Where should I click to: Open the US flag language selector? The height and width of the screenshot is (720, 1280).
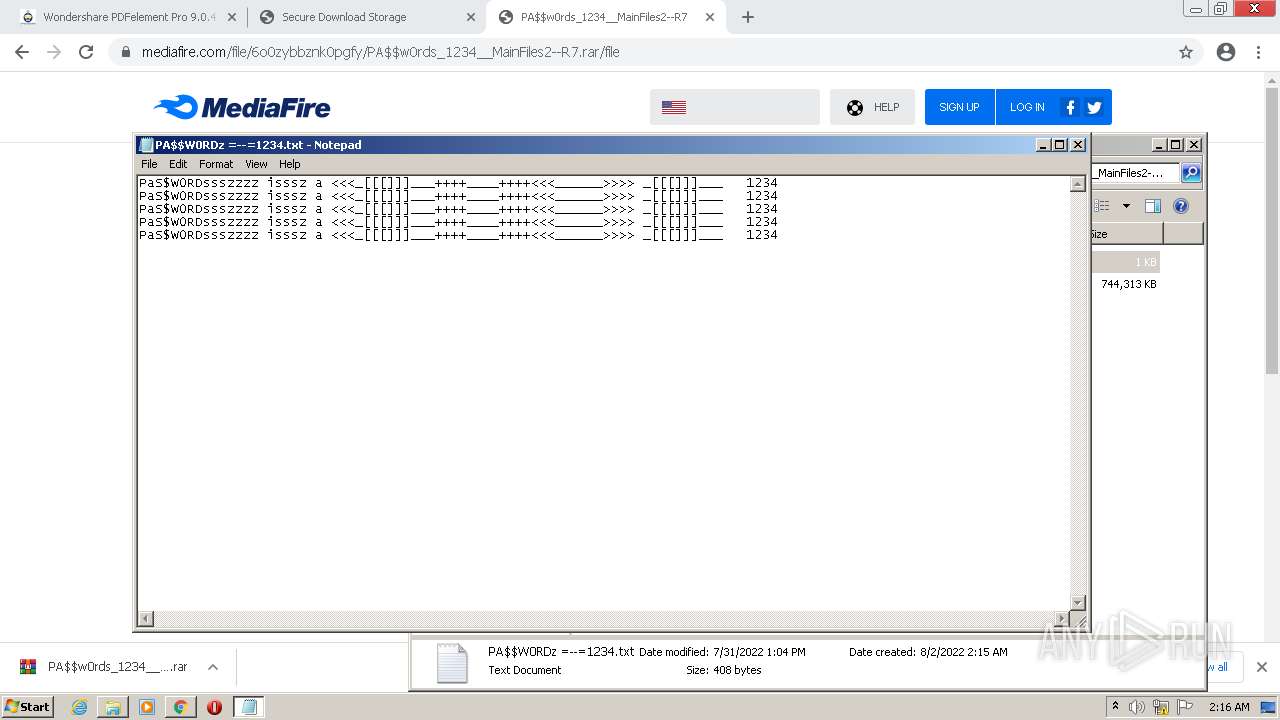734,107
